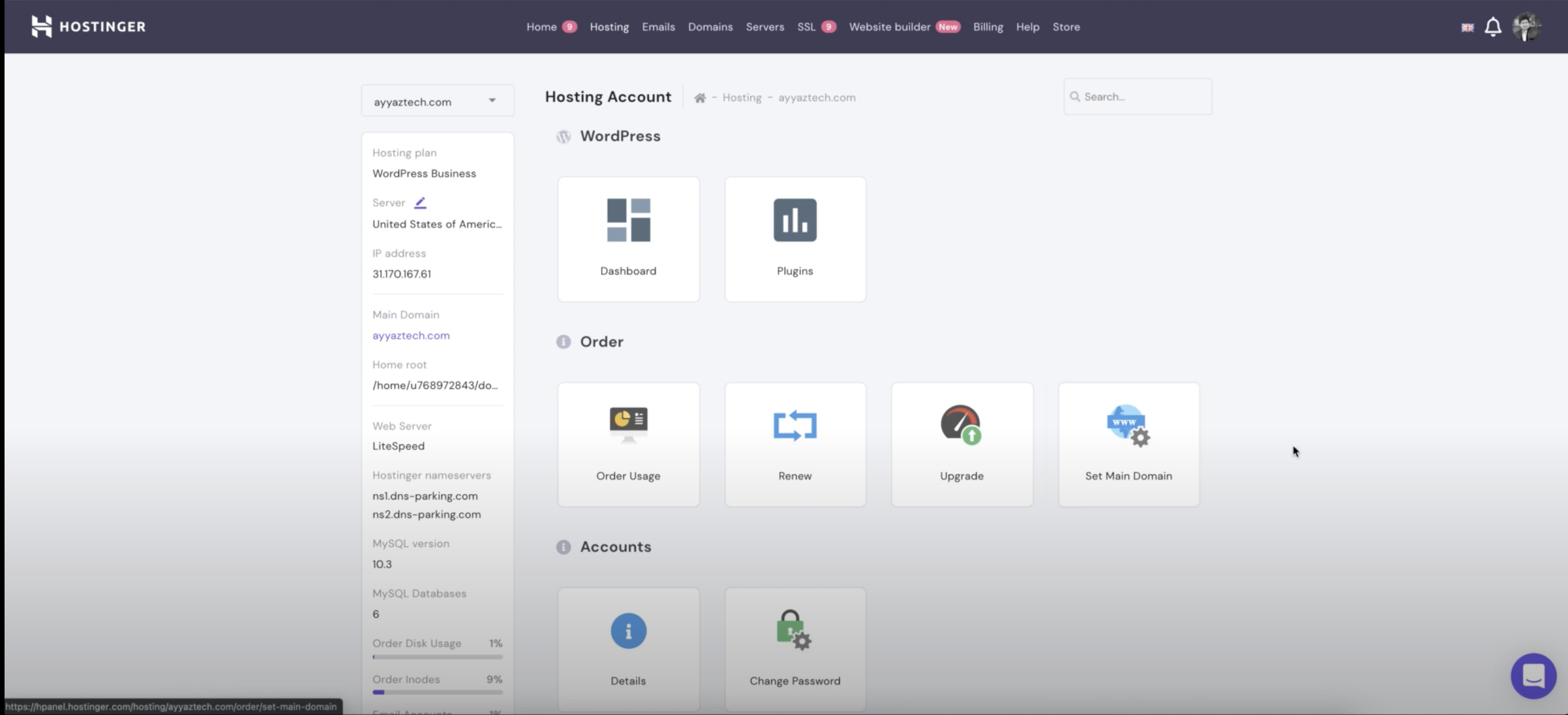The width and height of the screenshot is (1568, 715).
Task: Click the pencil icon next to Server
Action: click(x=420, y=203)
